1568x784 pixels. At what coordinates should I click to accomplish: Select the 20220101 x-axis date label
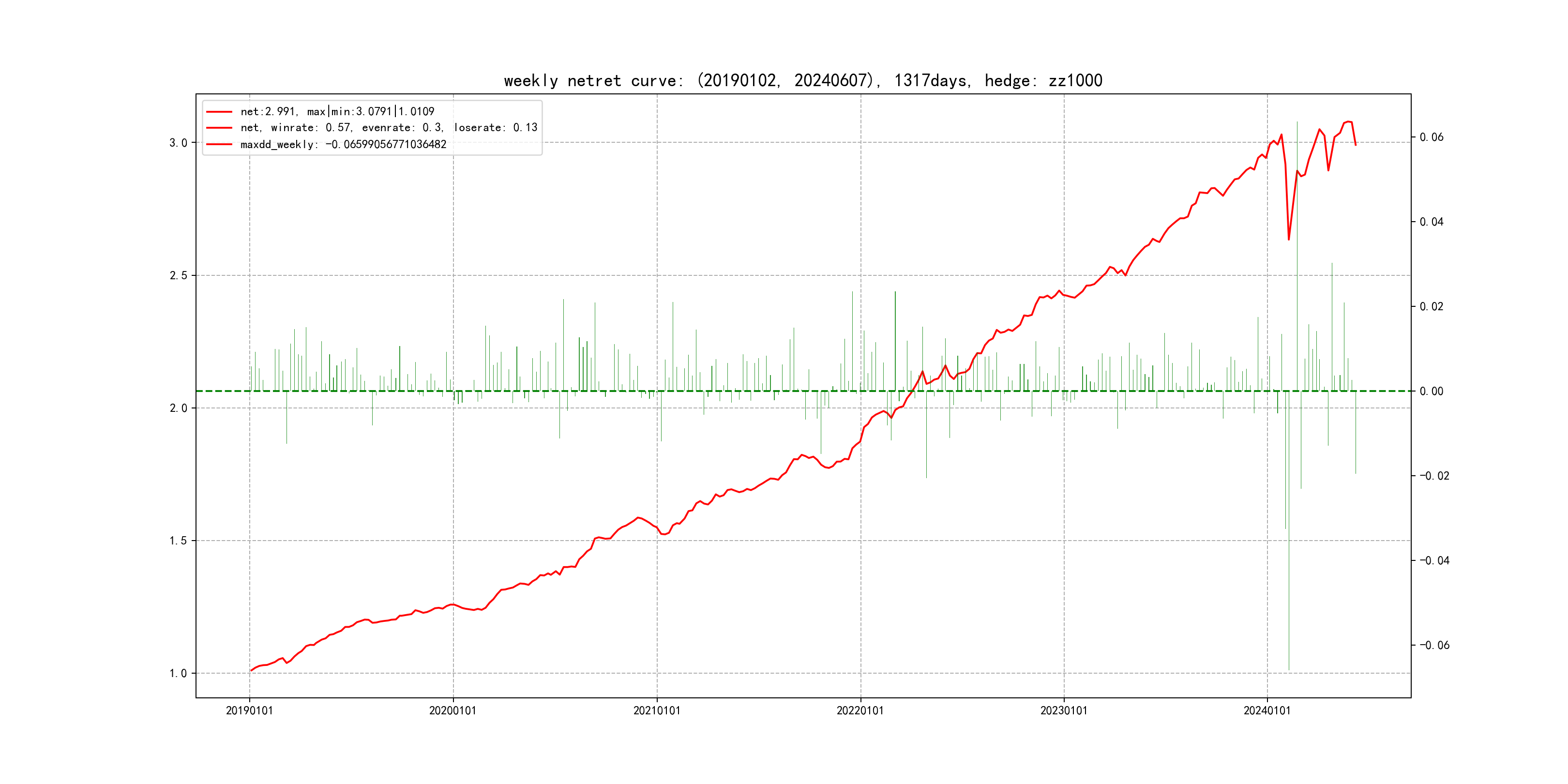860,711
